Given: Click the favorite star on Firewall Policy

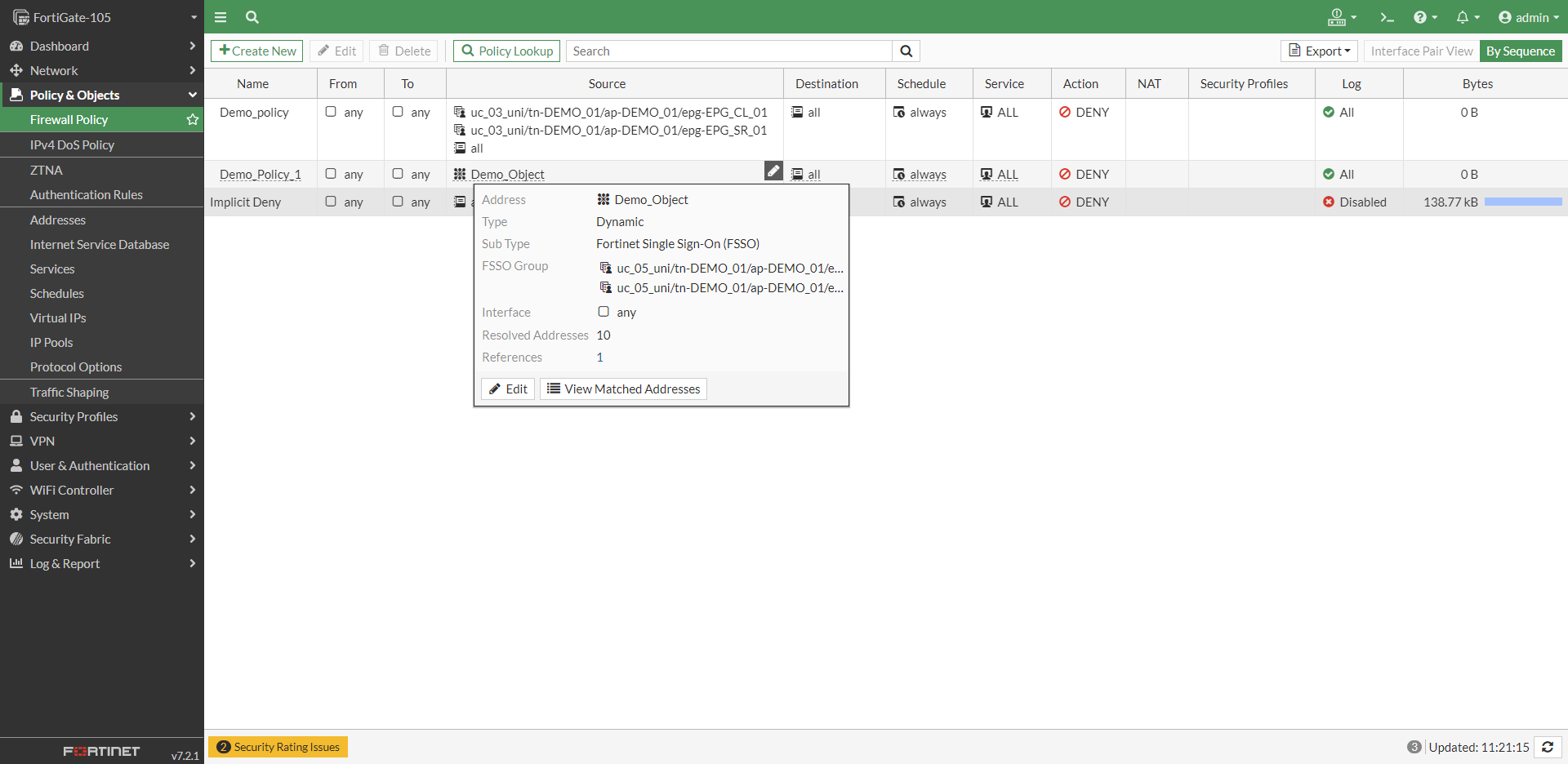Looking at the screenshot, I should 193,120.
